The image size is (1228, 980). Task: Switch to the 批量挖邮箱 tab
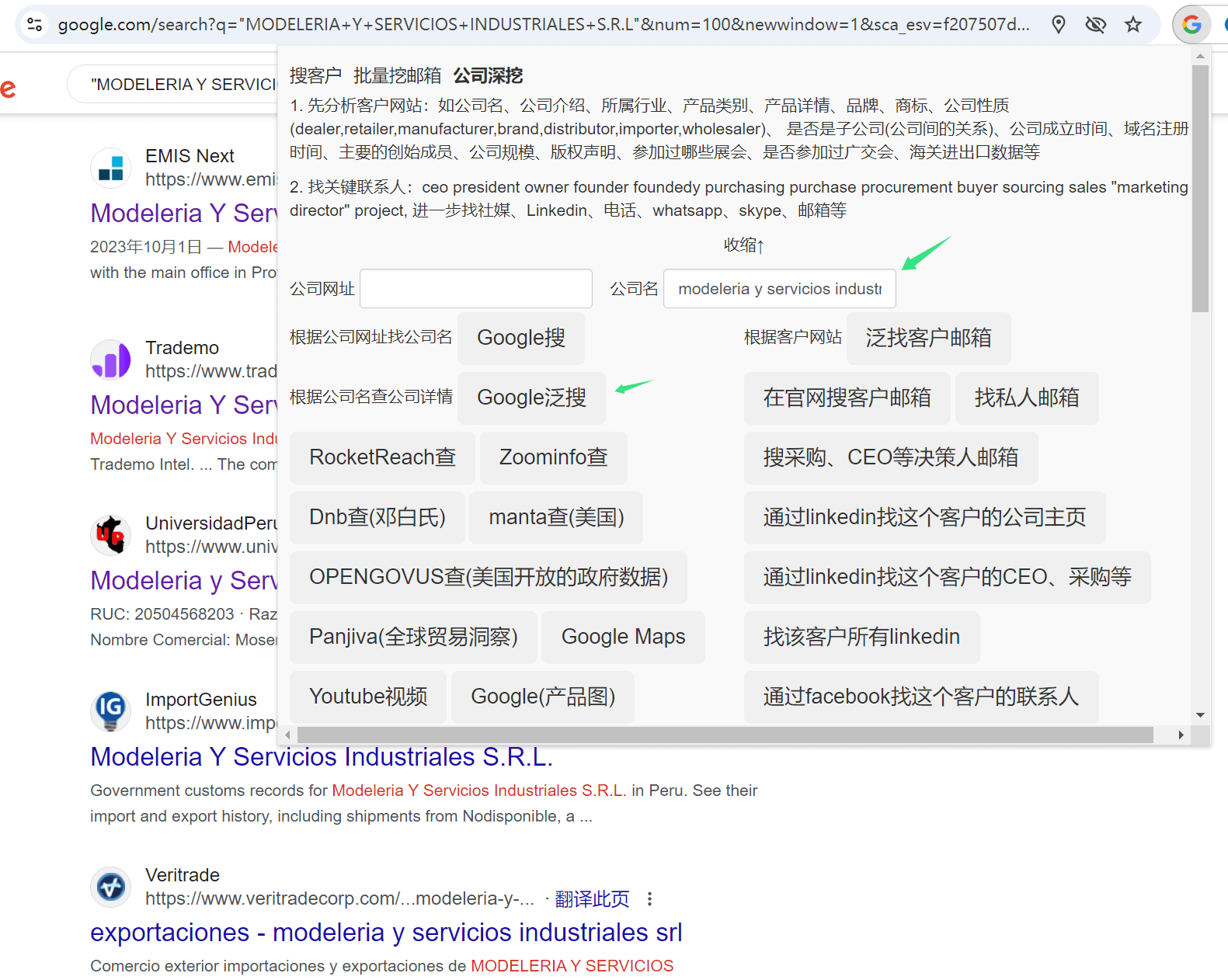[x=398, y=75]
